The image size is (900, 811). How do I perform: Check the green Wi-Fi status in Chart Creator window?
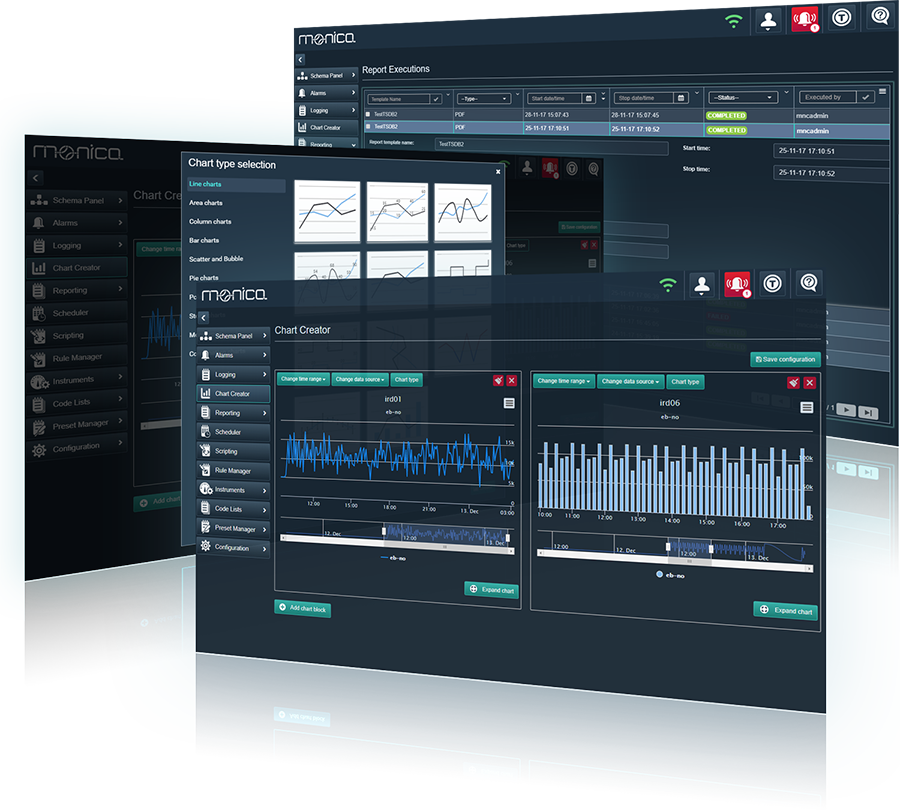[668, 285]
